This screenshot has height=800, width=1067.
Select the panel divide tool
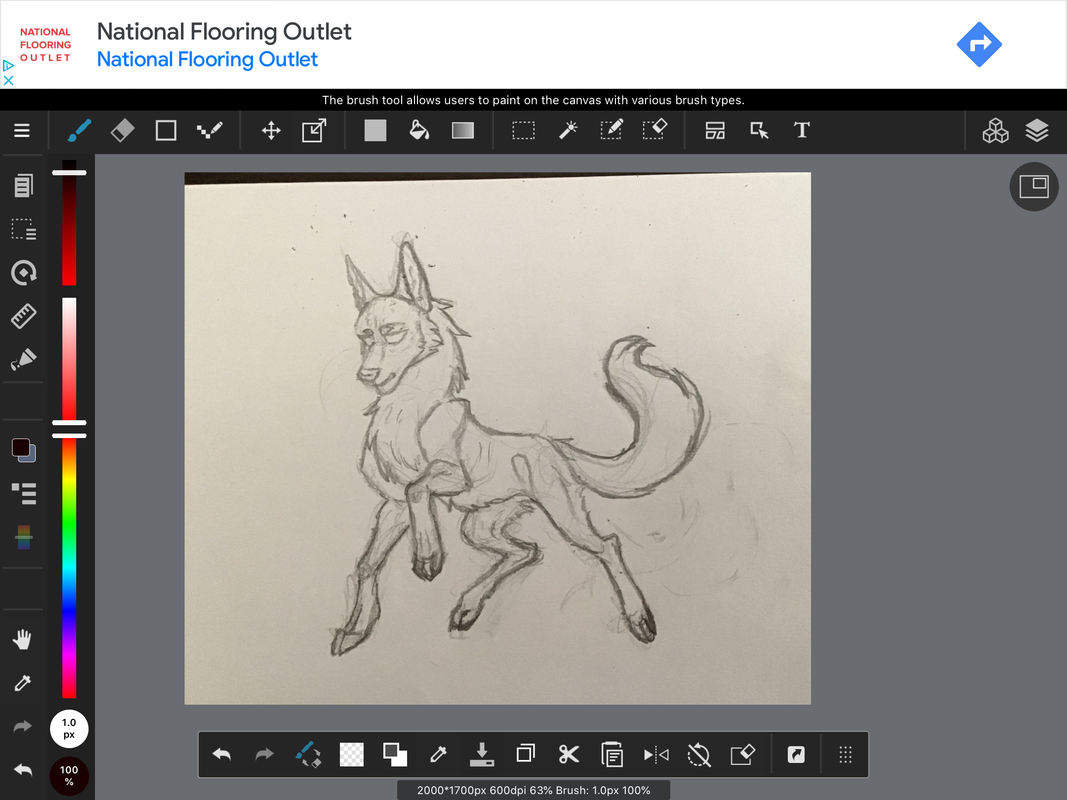715,131
